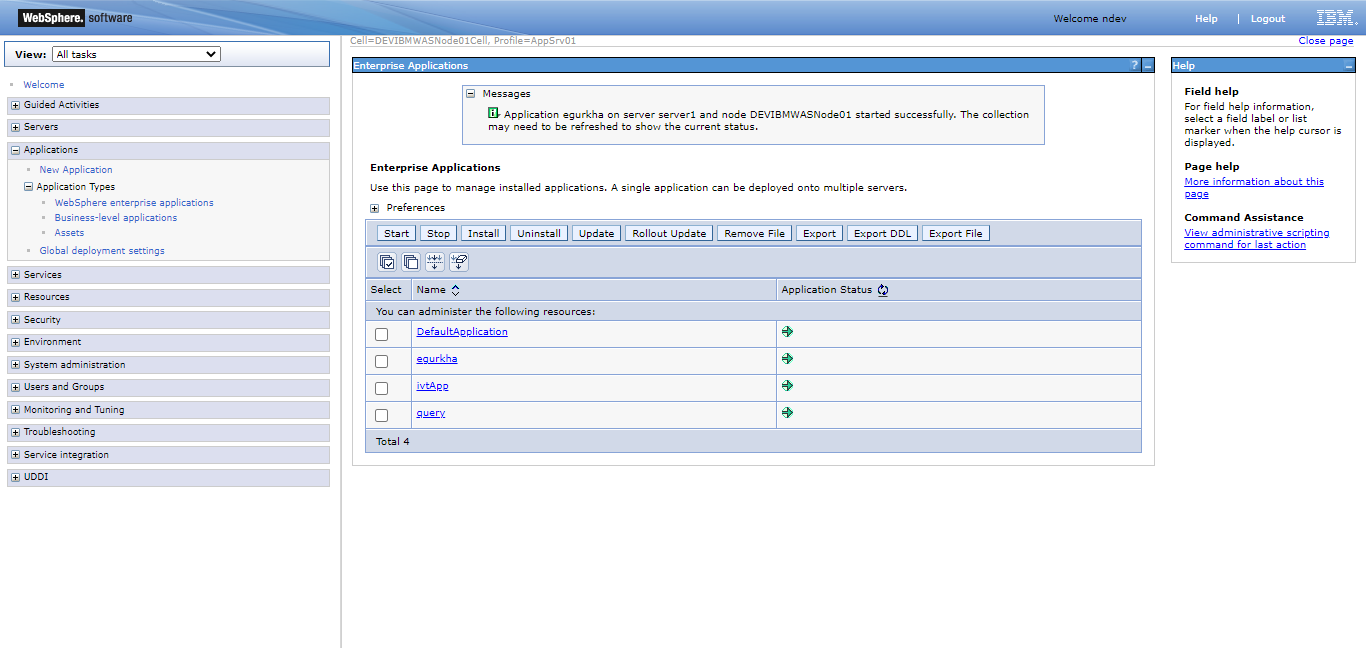Click the WebSphere software logo
Image resolution: width=1366 pixels, height=648 pixels.
(x=75, y=18)
